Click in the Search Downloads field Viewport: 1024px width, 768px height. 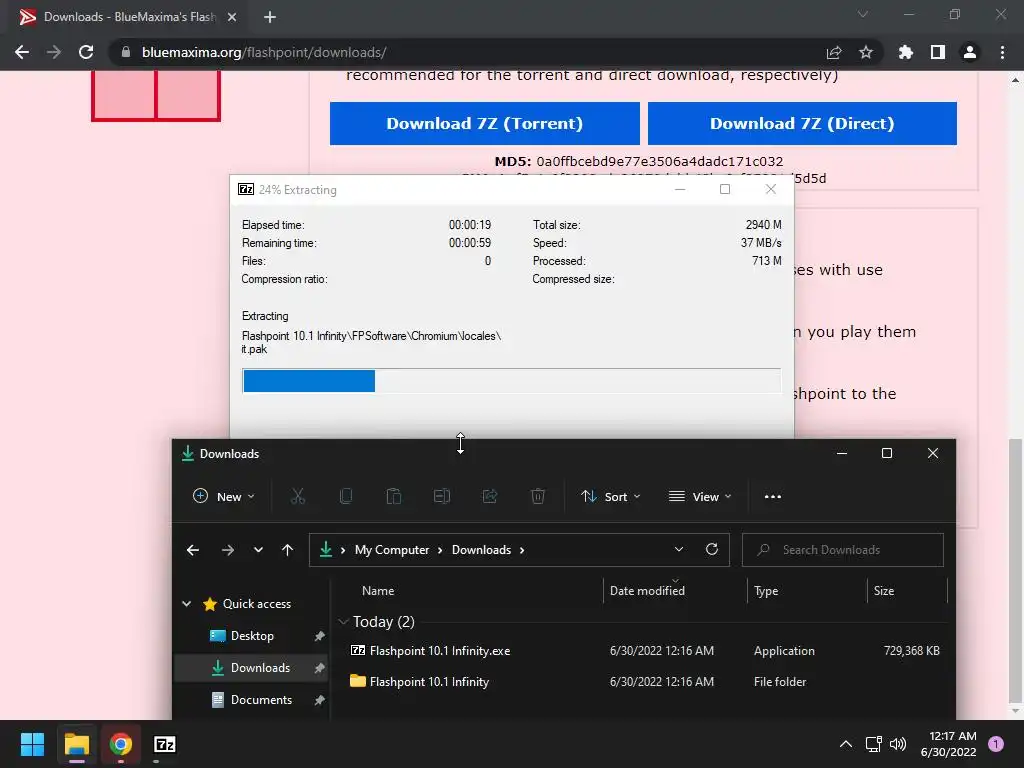pyautogui.click(x=842, y=550)
